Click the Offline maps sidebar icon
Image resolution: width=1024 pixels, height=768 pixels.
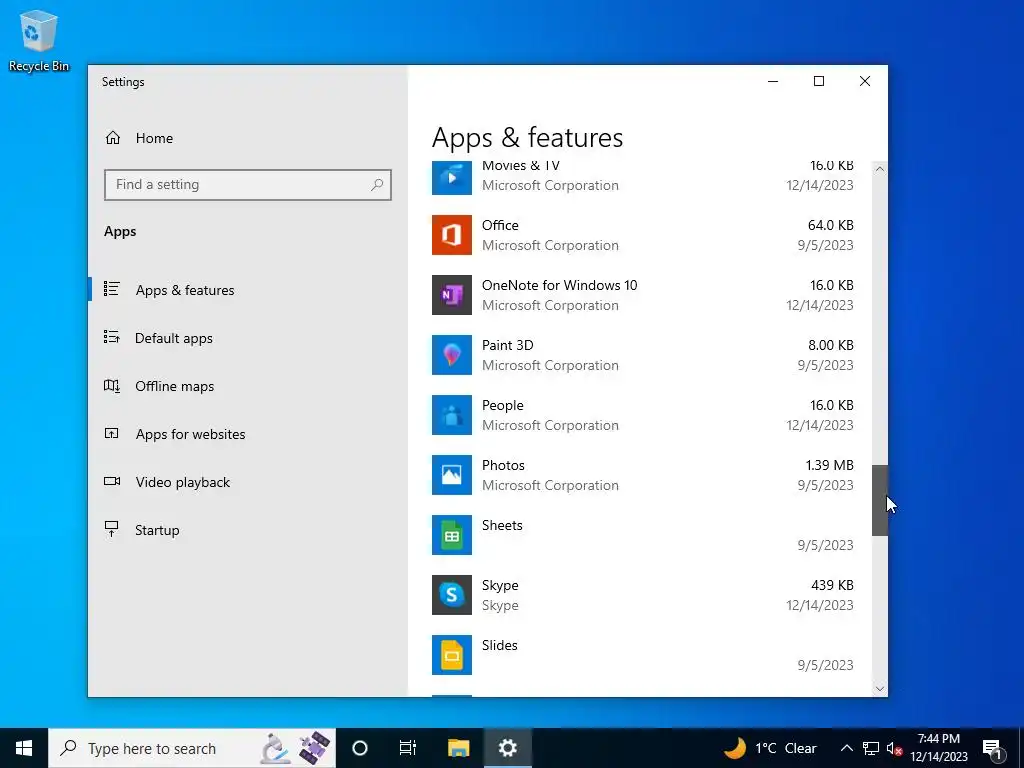[112, 385]
